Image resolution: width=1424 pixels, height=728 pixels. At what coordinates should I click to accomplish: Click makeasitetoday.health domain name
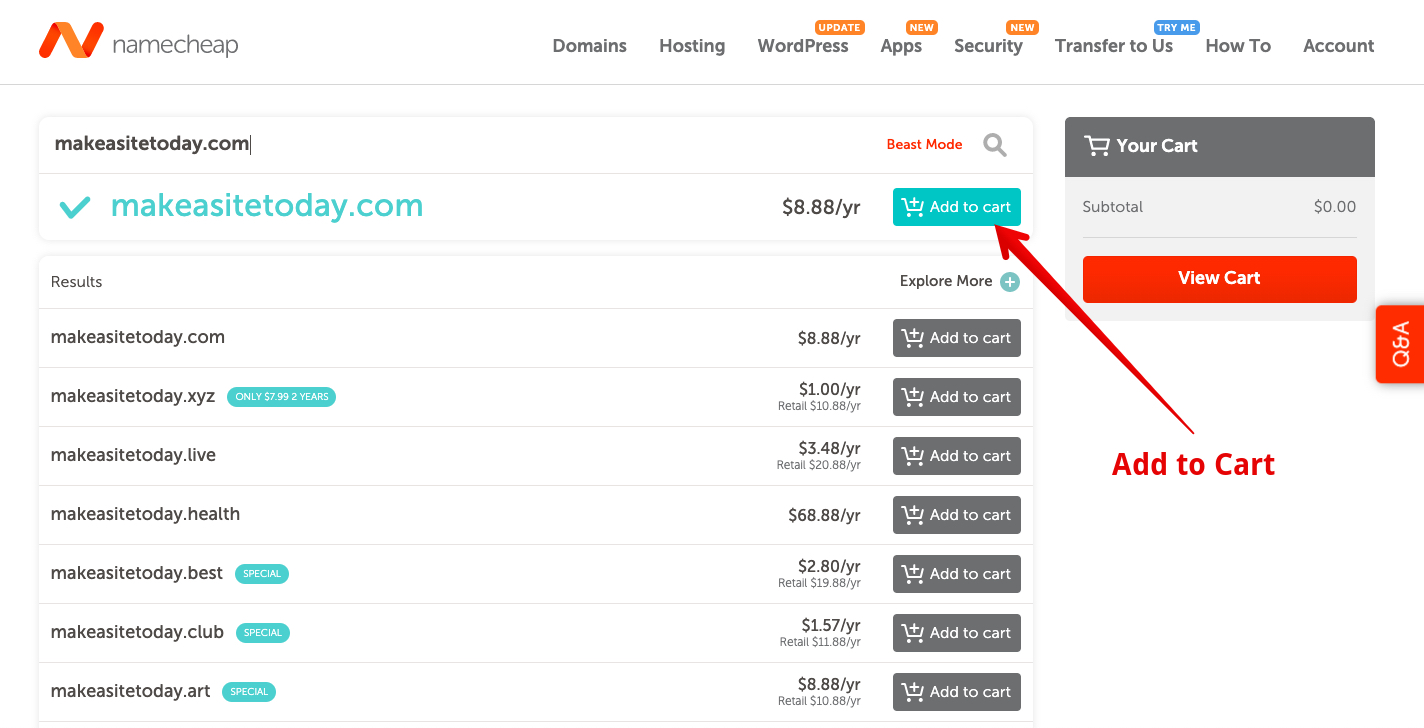(x=145, y=514)
